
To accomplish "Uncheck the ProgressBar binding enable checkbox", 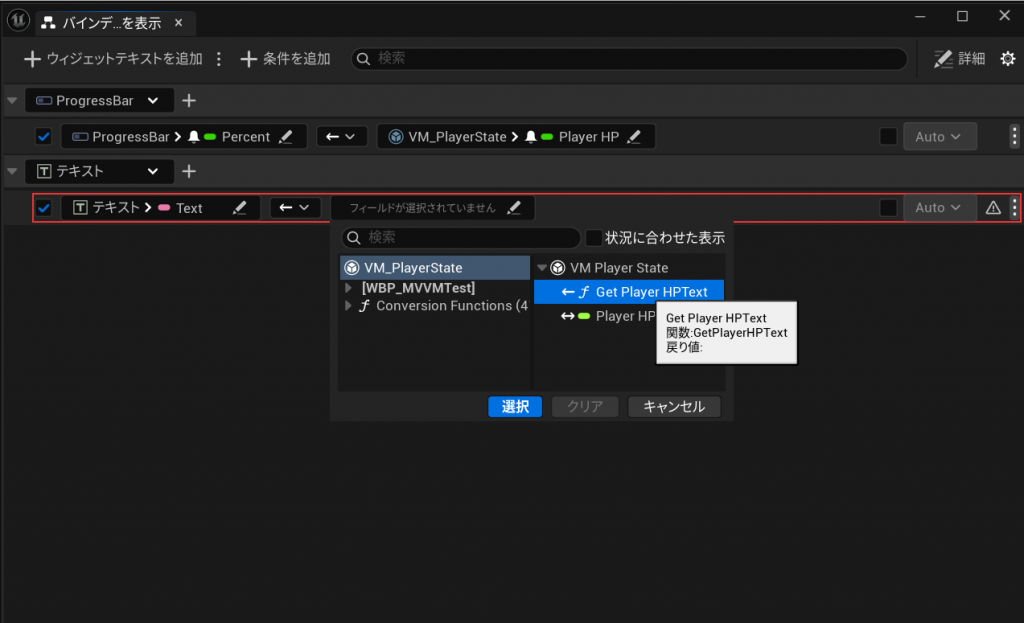I will 44,137.
